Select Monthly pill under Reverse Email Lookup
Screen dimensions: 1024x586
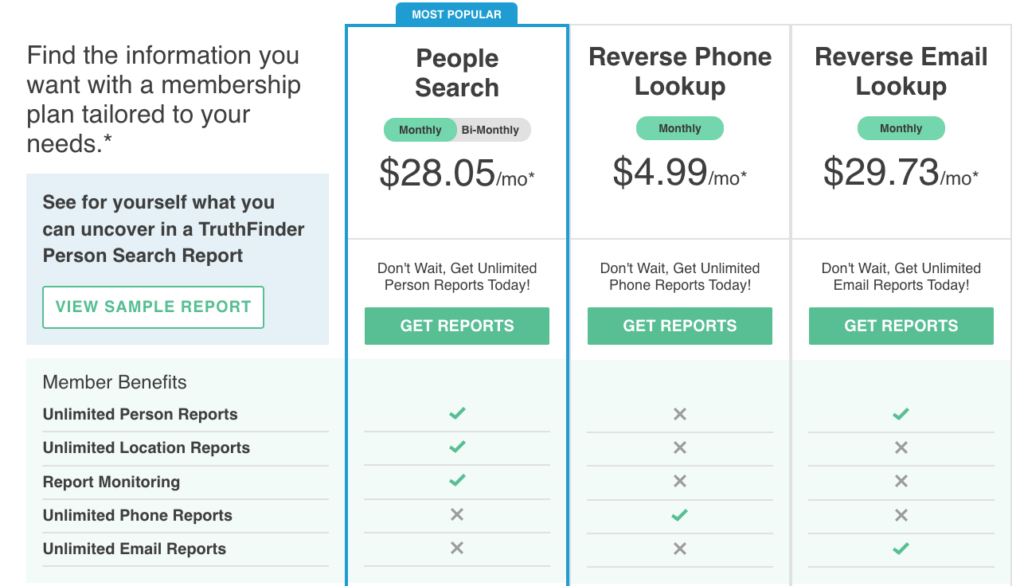[901, 128]
